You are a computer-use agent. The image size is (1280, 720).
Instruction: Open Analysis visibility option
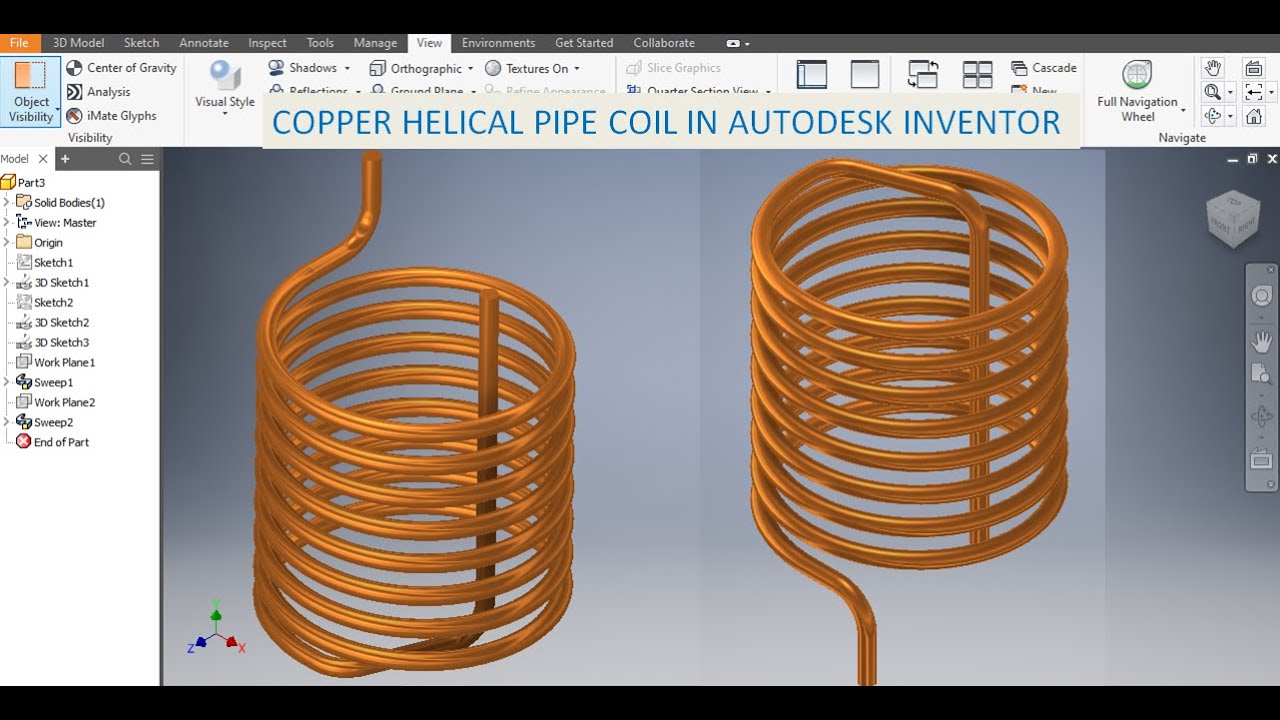coord(98,92)
